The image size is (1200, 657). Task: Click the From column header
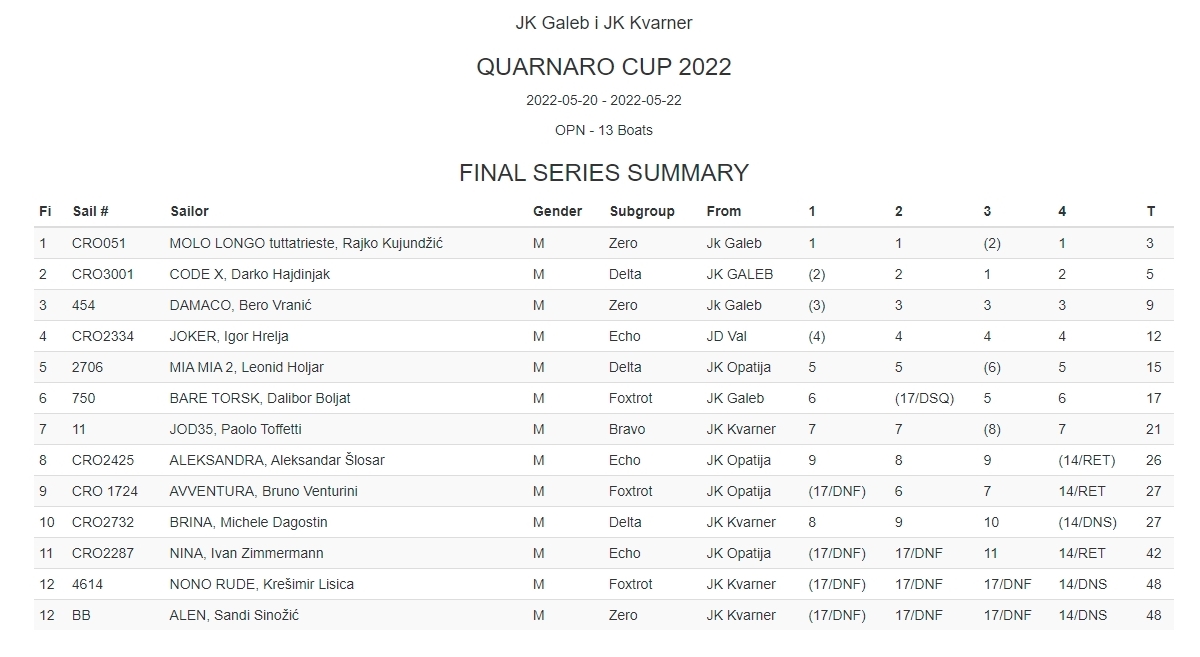tap(724, 211)
